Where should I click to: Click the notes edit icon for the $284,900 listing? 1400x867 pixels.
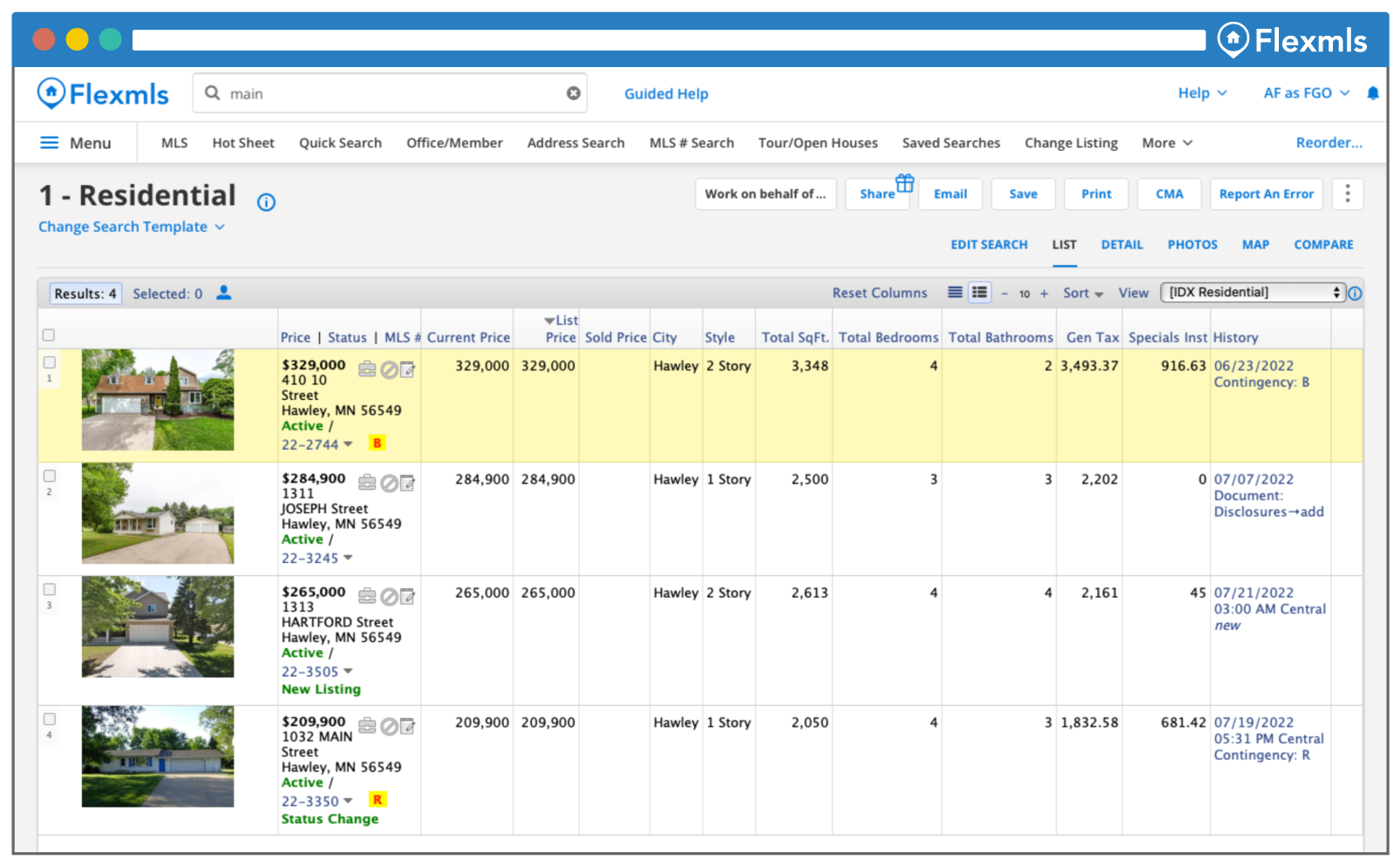(407, 483)
